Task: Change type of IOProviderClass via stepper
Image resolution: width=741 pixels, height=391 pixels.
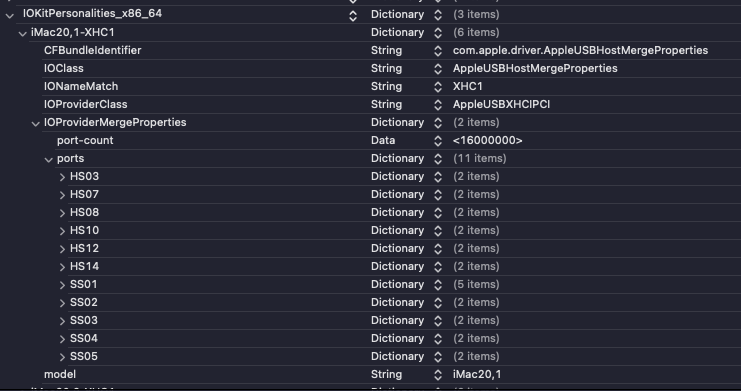Action: click(438, 105)
